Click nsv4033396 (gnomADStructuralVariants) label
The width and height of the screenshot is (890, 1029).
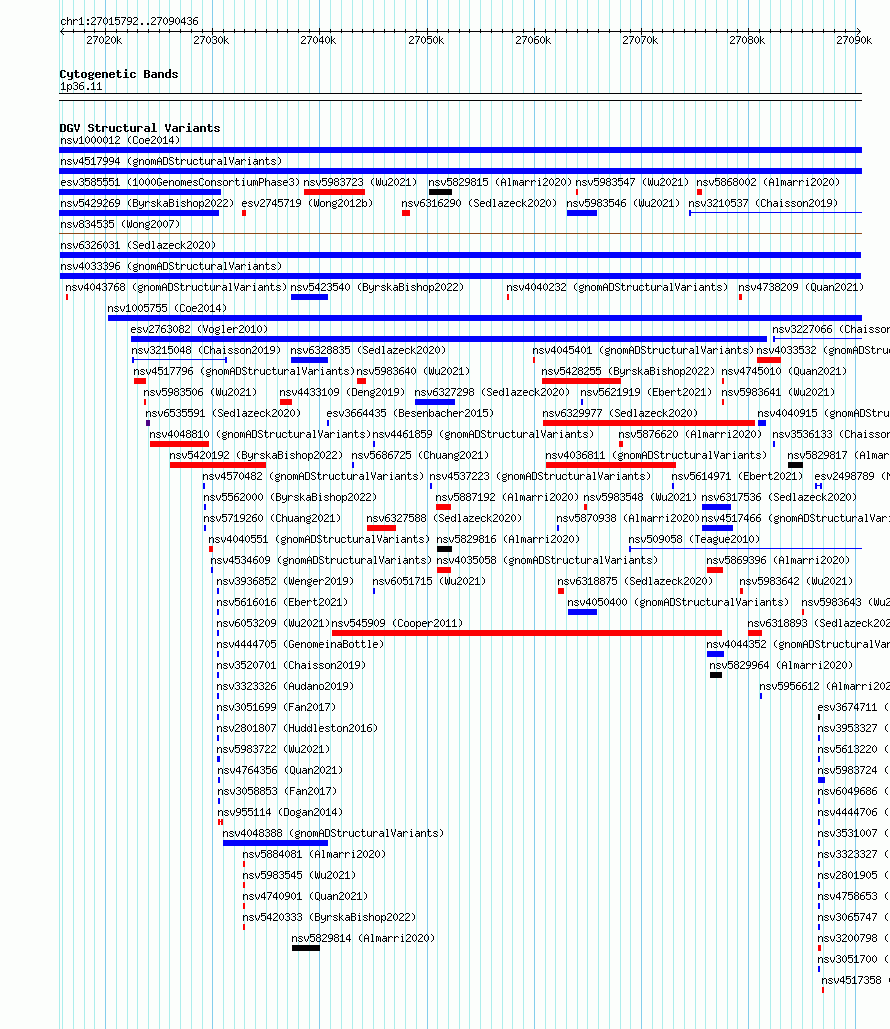click(x=171, y=266)
